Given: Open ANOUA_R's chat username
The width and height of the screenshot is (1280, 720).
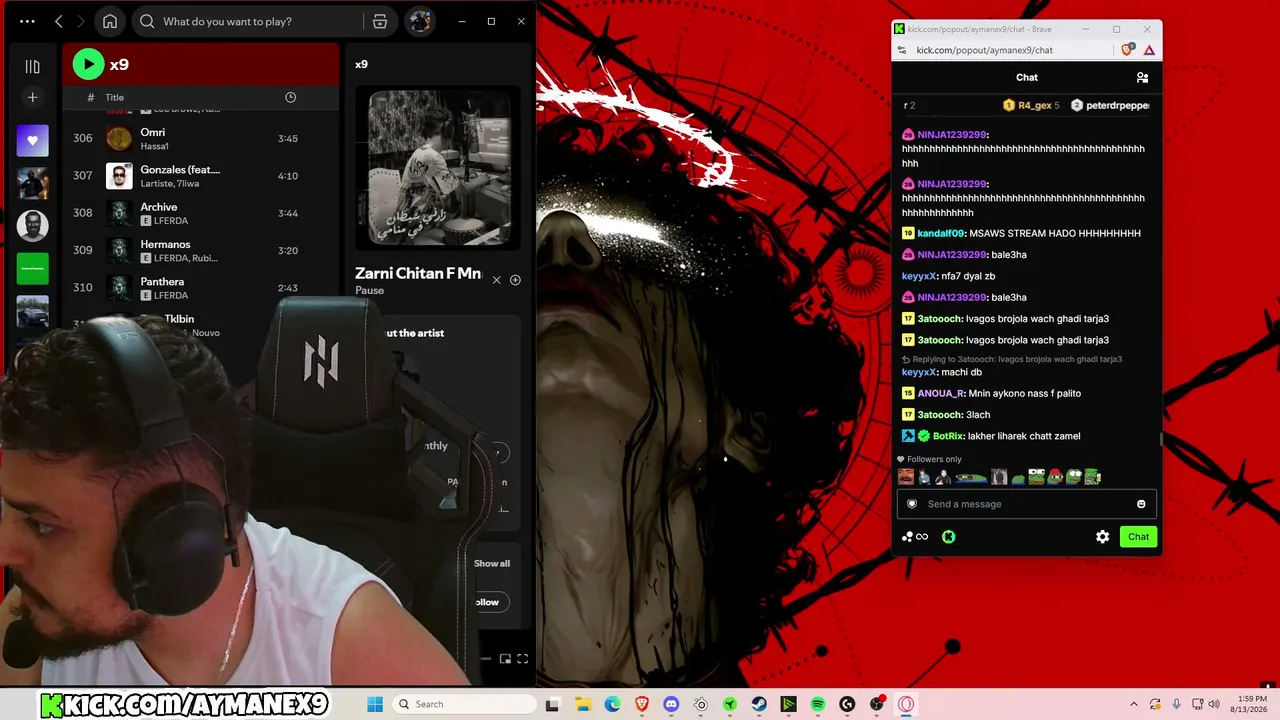Looking at the screenshot, I should coord(940,393).
